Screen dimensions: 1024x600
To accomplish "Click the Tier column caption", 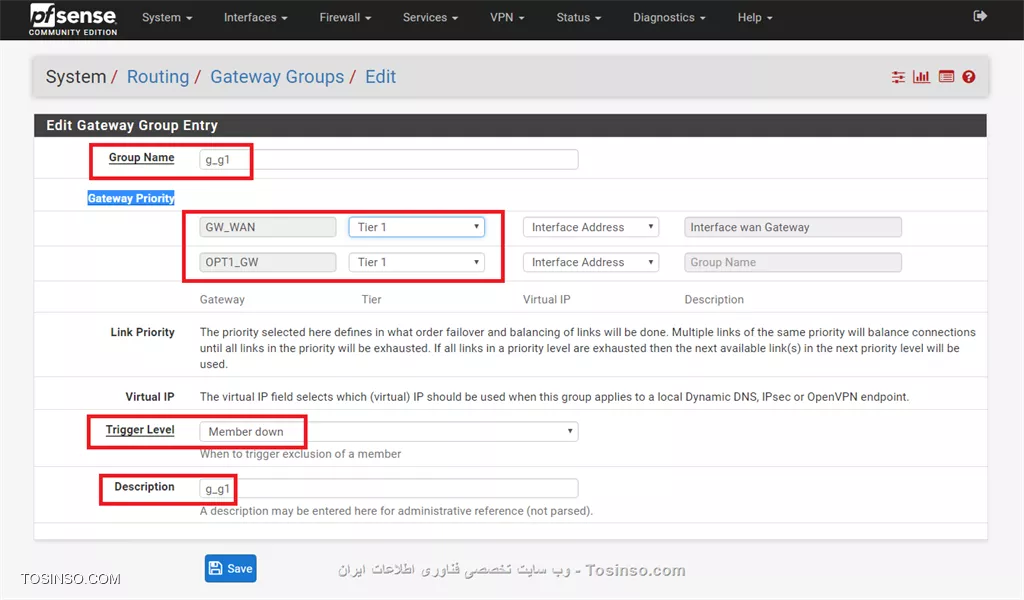I will pyautogui.click(x=371, y=300).
